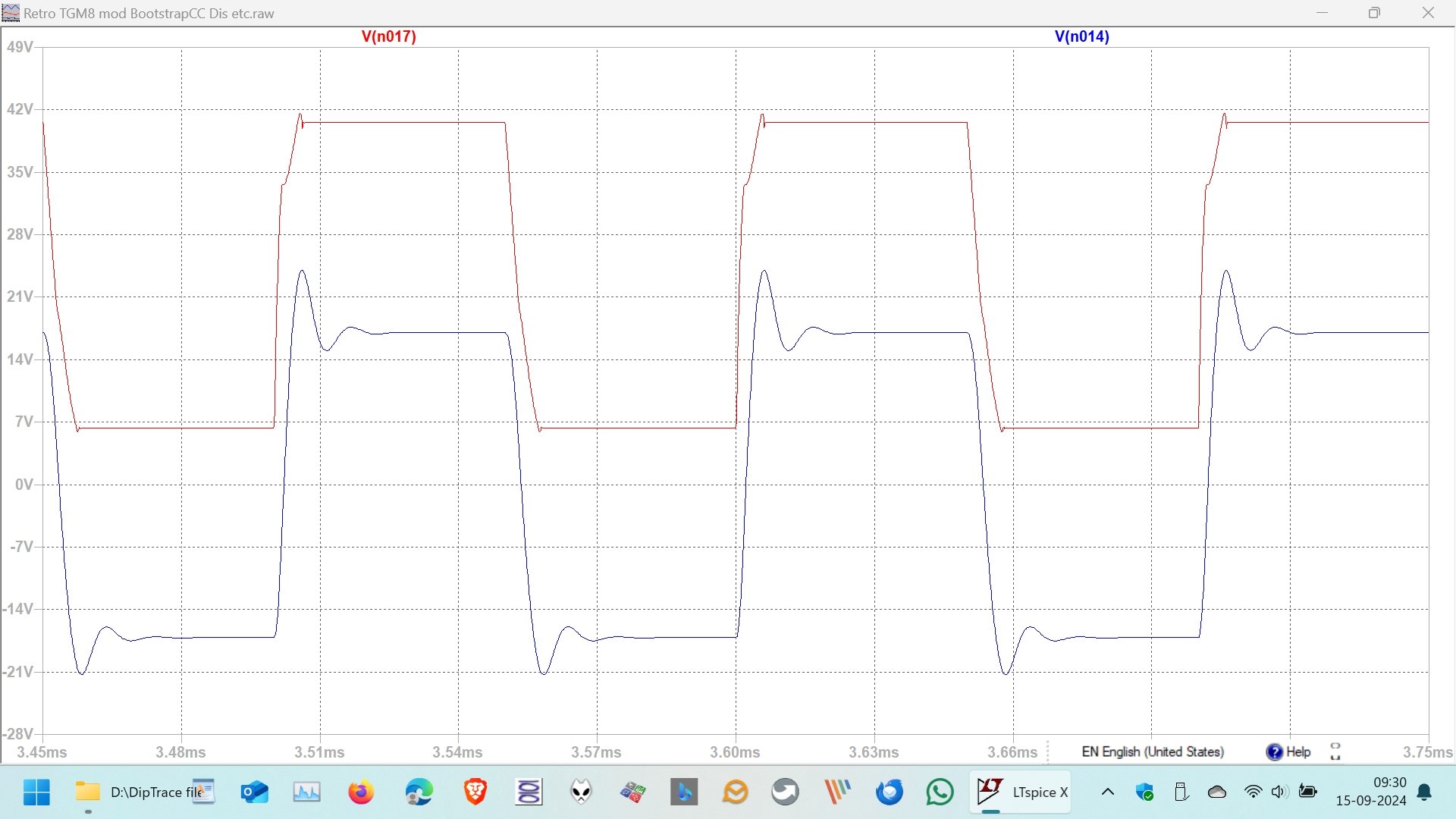The width and height of the screenshot is (1456, 819).
Task: Click the 3.45ms time axis label
Action: point(42,752)
